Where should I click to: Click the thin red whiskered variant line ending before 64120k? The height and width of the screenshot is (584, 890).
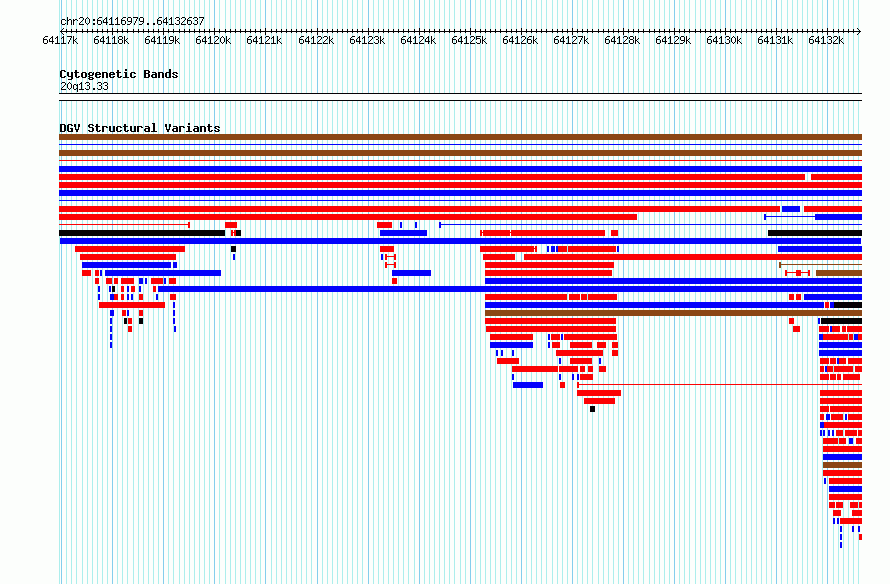click(124, 225)
